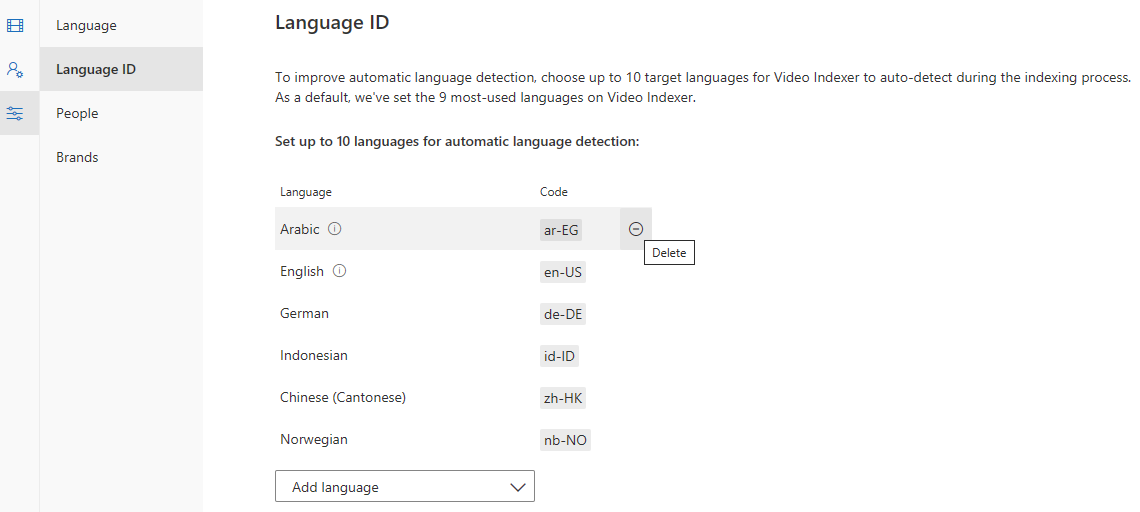Select the model customization sliders icon
This screenshot has height=512, width=1140.
click(15, 113)
